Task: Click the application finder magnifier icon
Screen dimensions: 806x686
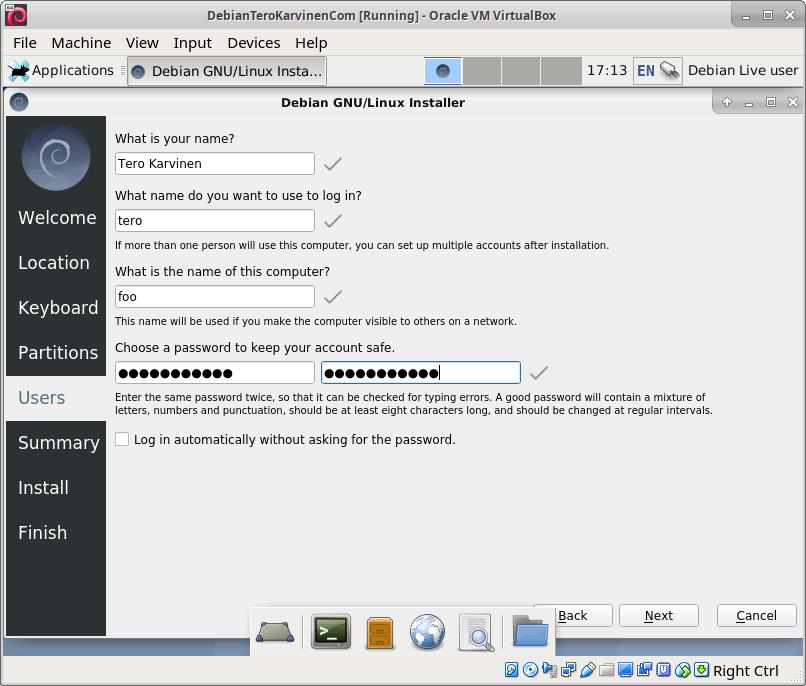Action: click(477, 633)
